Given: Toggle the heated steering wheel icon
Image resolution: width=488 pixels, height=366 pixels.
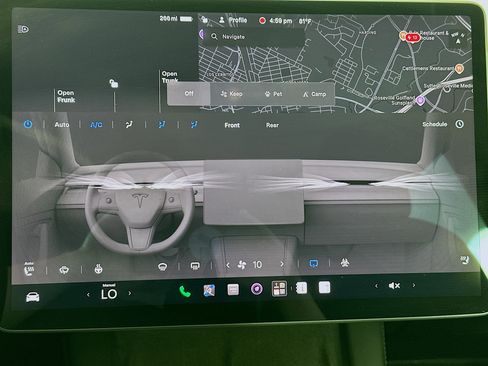Looking at the screenshot, I should [98, 269].
